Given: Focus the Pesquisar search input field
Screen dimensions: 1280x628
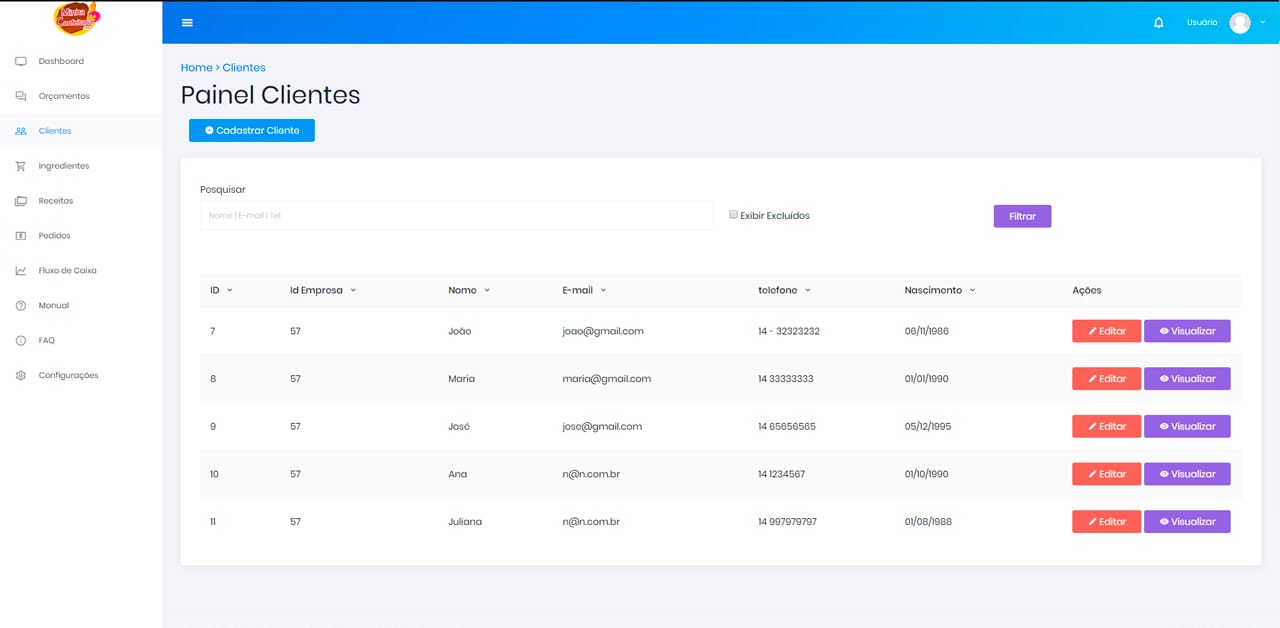Looking at the screenshot, I should coord(456,215).
